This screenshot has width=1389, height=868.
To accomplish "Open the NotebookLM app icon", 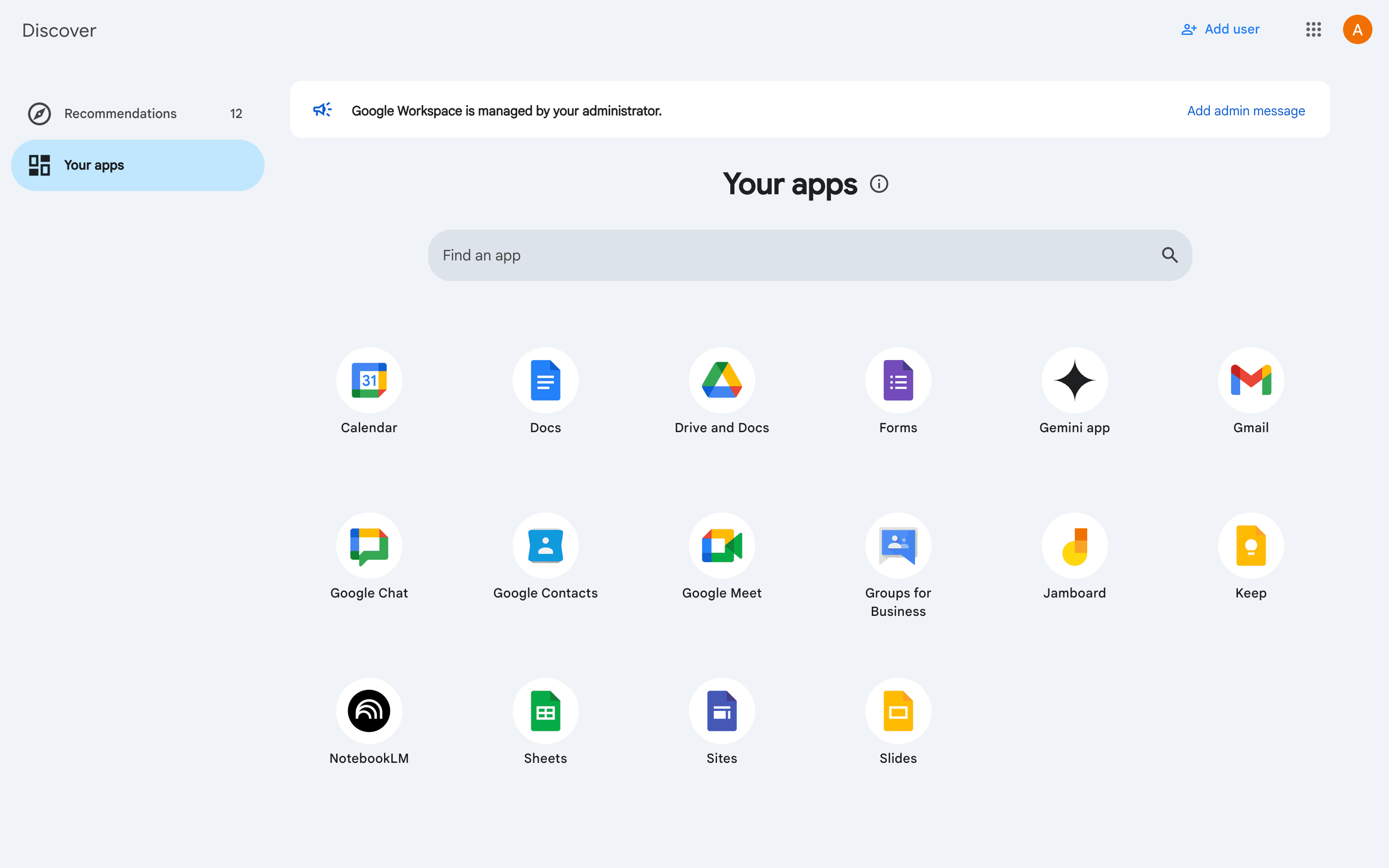I will click(x=369, y=711).
